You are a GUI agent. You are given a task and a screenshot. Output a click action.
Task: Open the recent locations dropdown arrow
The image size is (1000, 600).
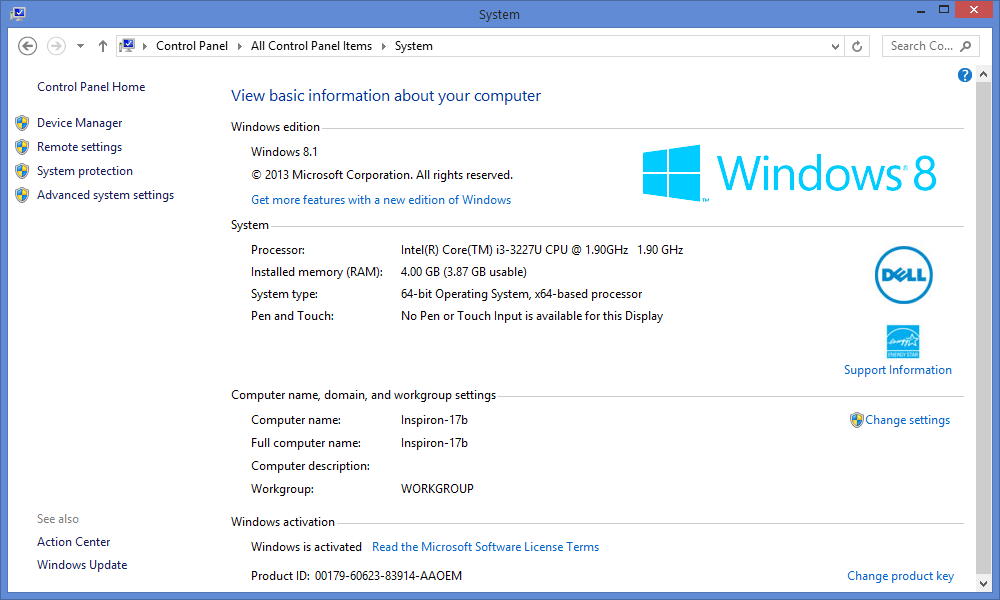tap(80, 46)
